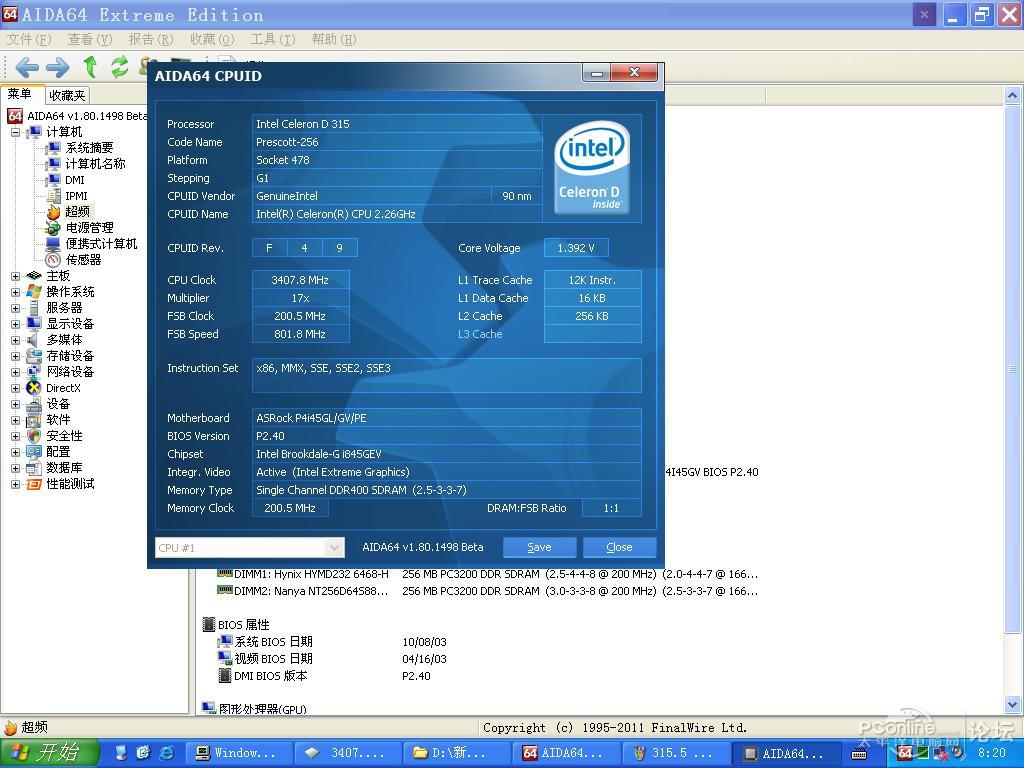Click the 存储设备 drive icon
This screenshot has height=768, width=1024.
pos(34,356)
